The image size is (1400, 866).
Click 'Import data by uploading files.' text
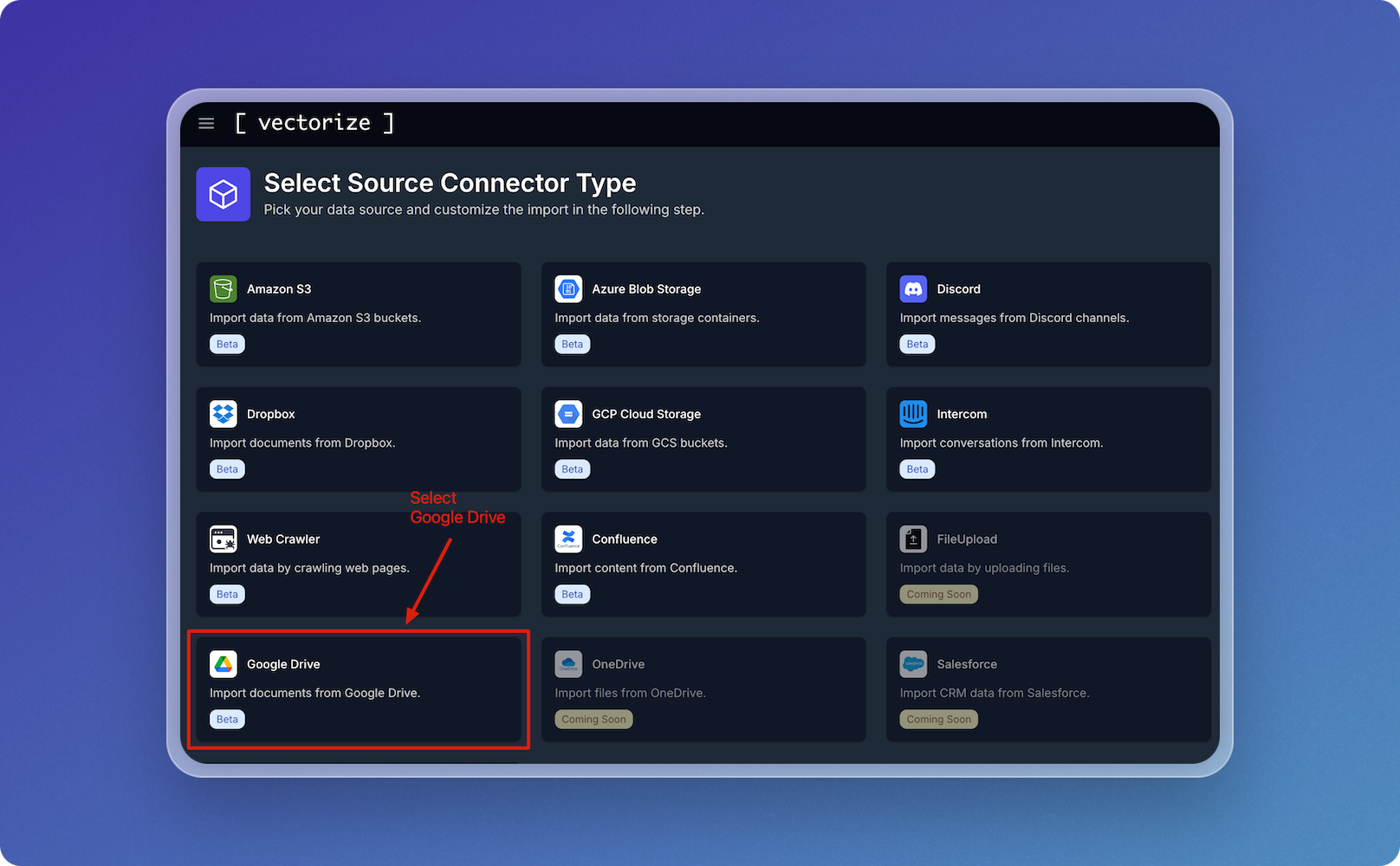[x=984, y=568]
